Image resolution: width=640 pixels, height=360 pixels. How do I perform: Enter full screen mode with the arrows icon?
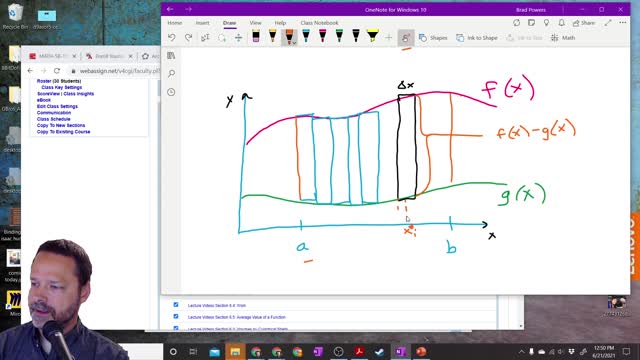point(608,23)
